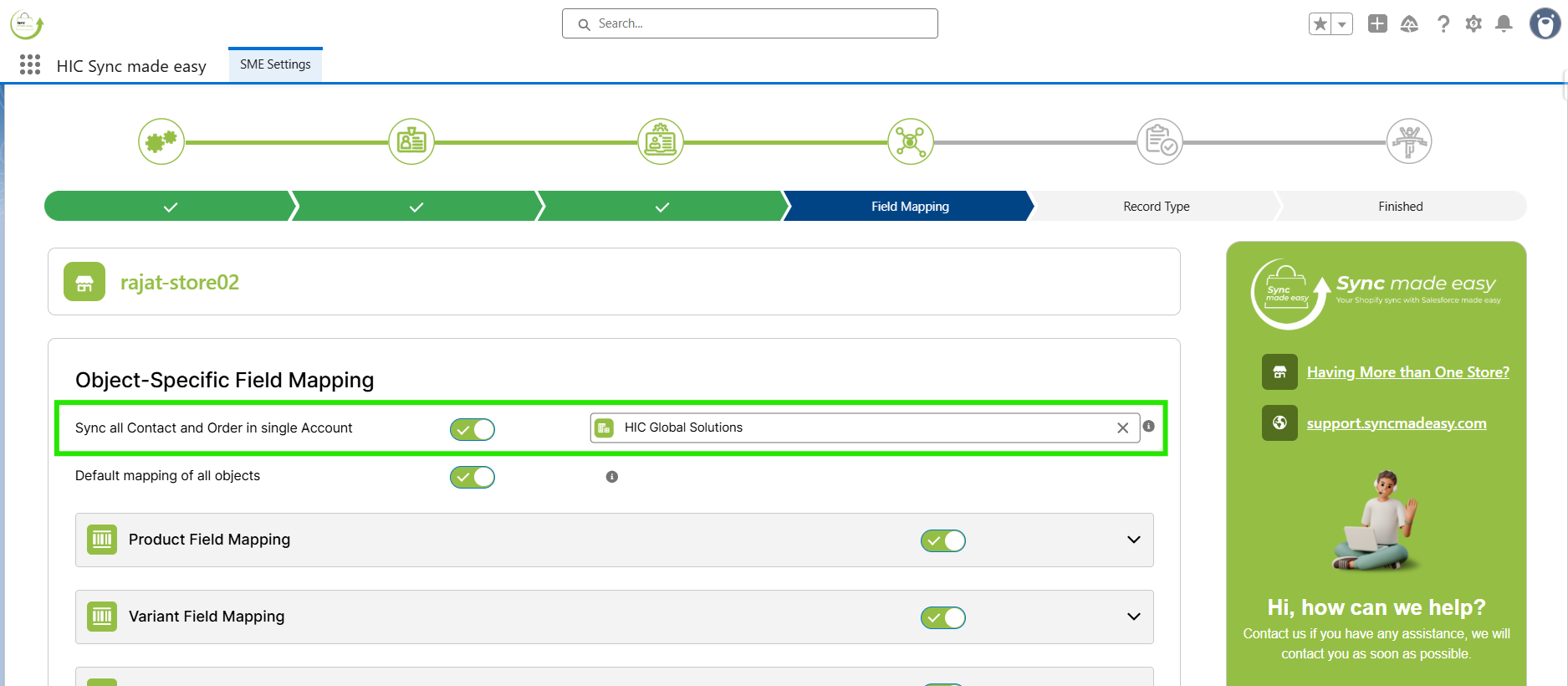This screenshot has width=1568, height=686.
Task: Click the help assistant character illustration
Action: tap(1376, 520)
